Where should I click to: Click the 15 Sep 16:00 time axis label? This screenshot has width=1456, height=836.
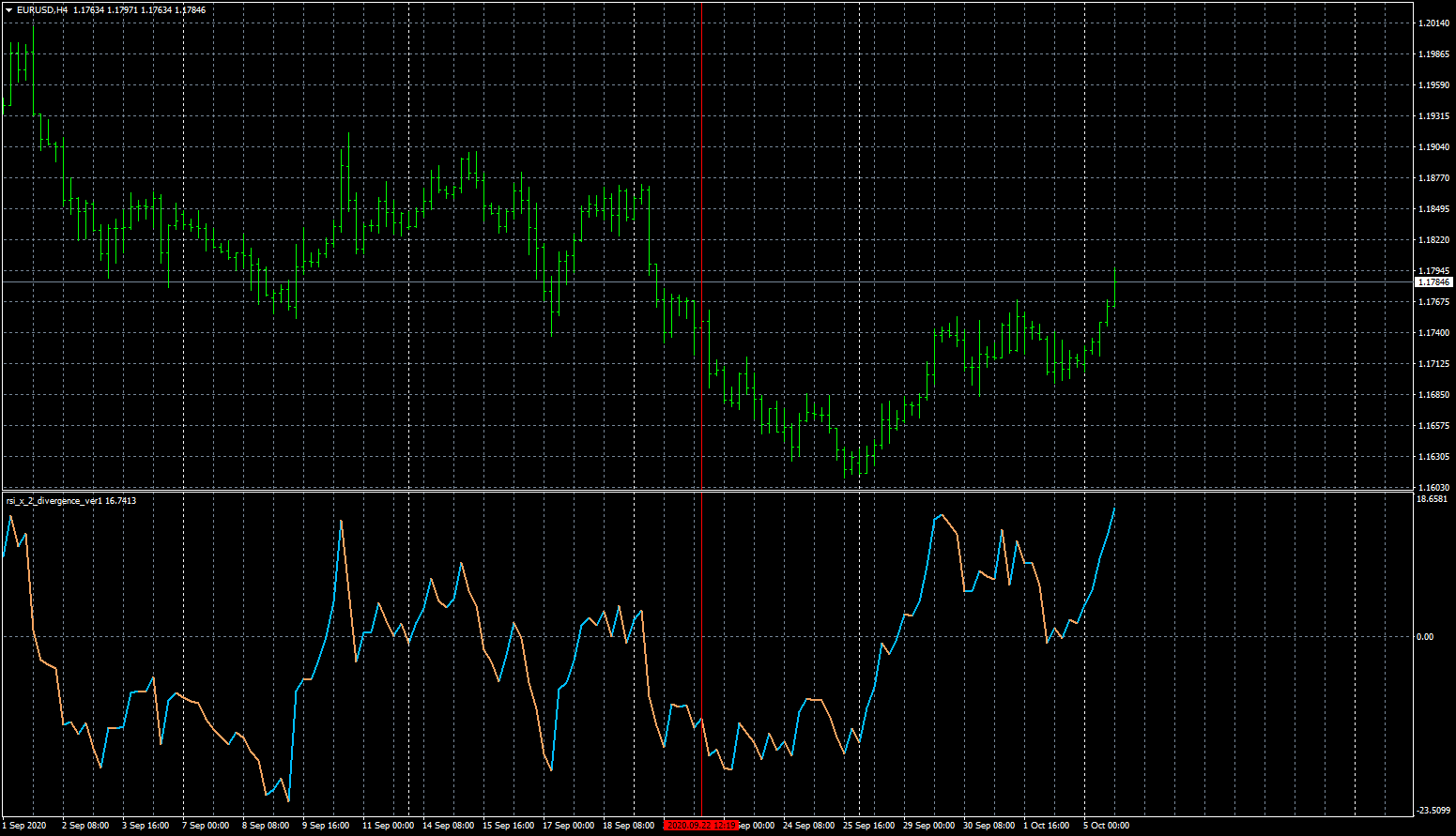[508, 826]
